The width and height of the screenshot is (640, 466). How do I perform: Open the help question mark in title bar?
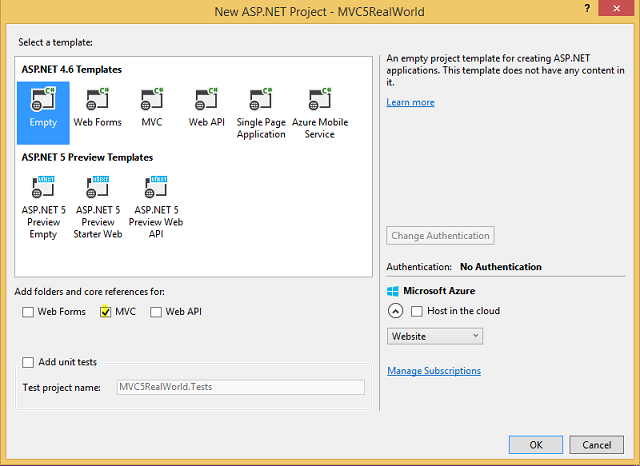[x=587, y=8]
